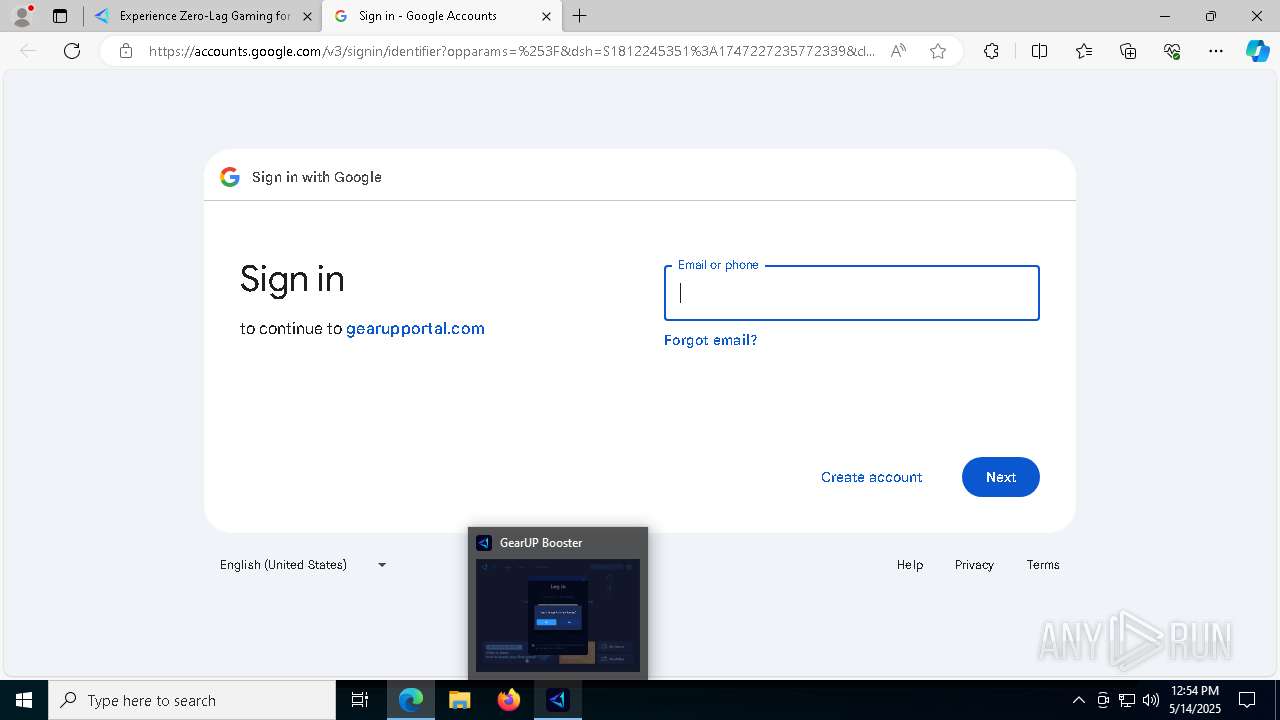View site information lock icon

[126, 51]
